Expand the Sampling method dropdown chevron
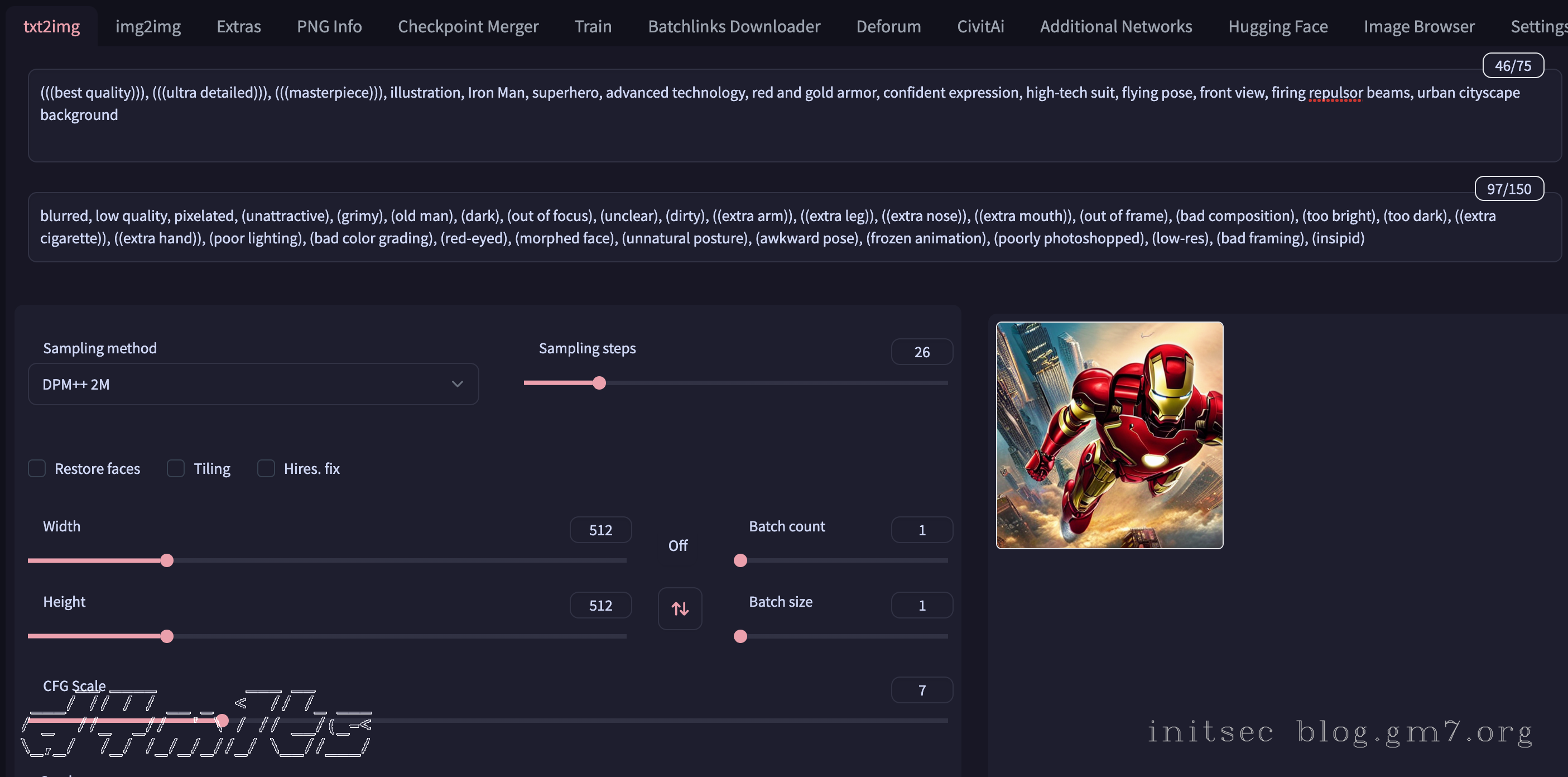 [x=457, y=384]
